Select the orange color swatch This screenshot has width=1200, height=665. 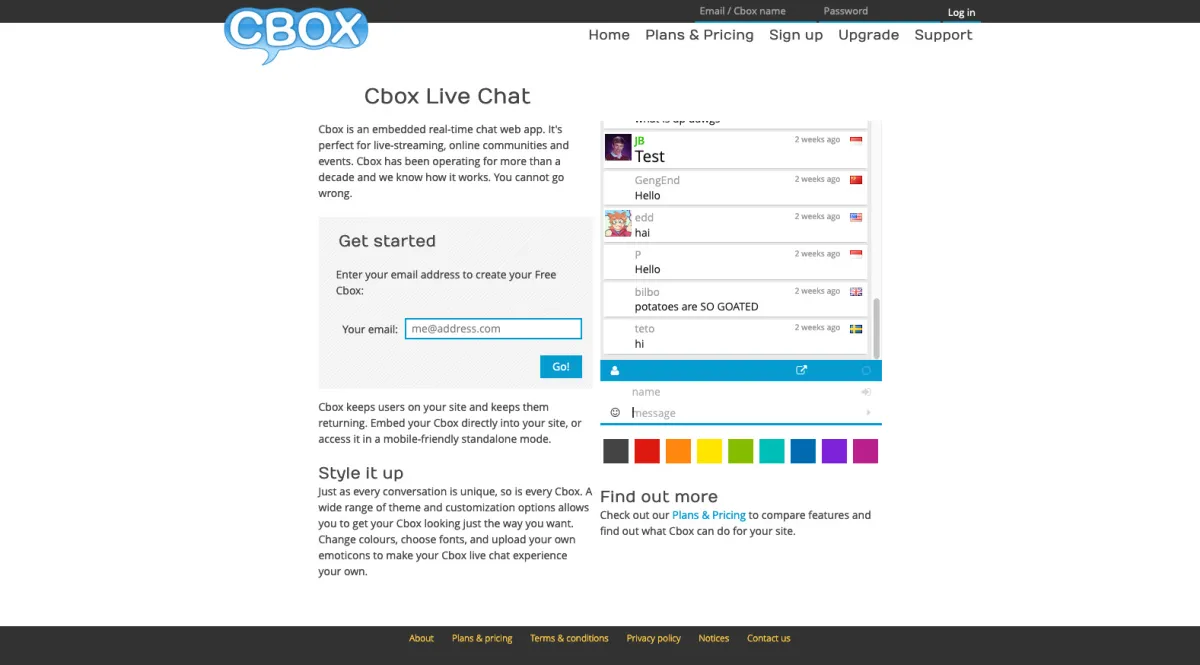pyautogui.click(x=678, y=451)
